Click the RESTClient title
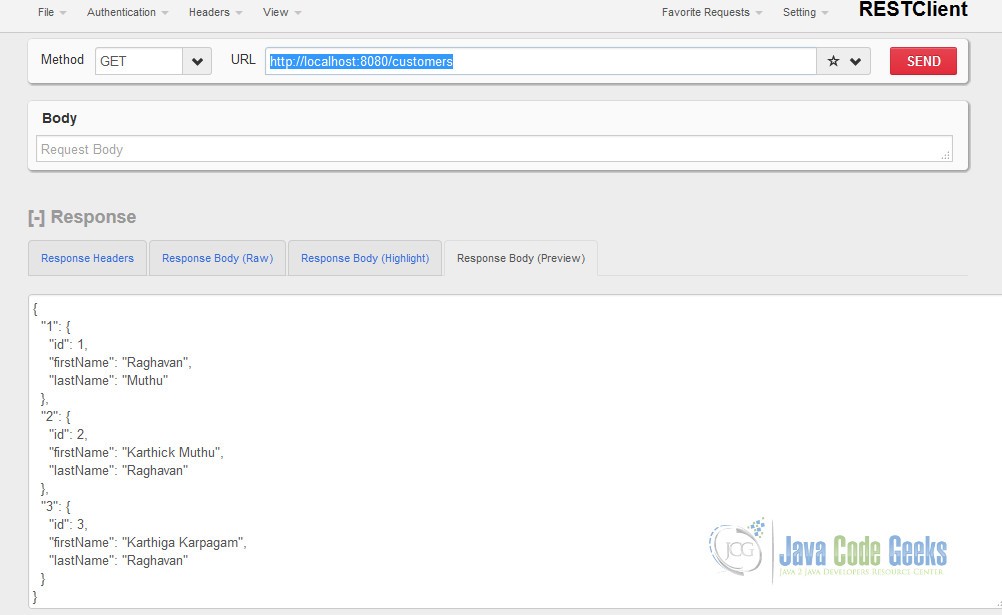This screenshot has height=615, width=1002. (913, 10)
